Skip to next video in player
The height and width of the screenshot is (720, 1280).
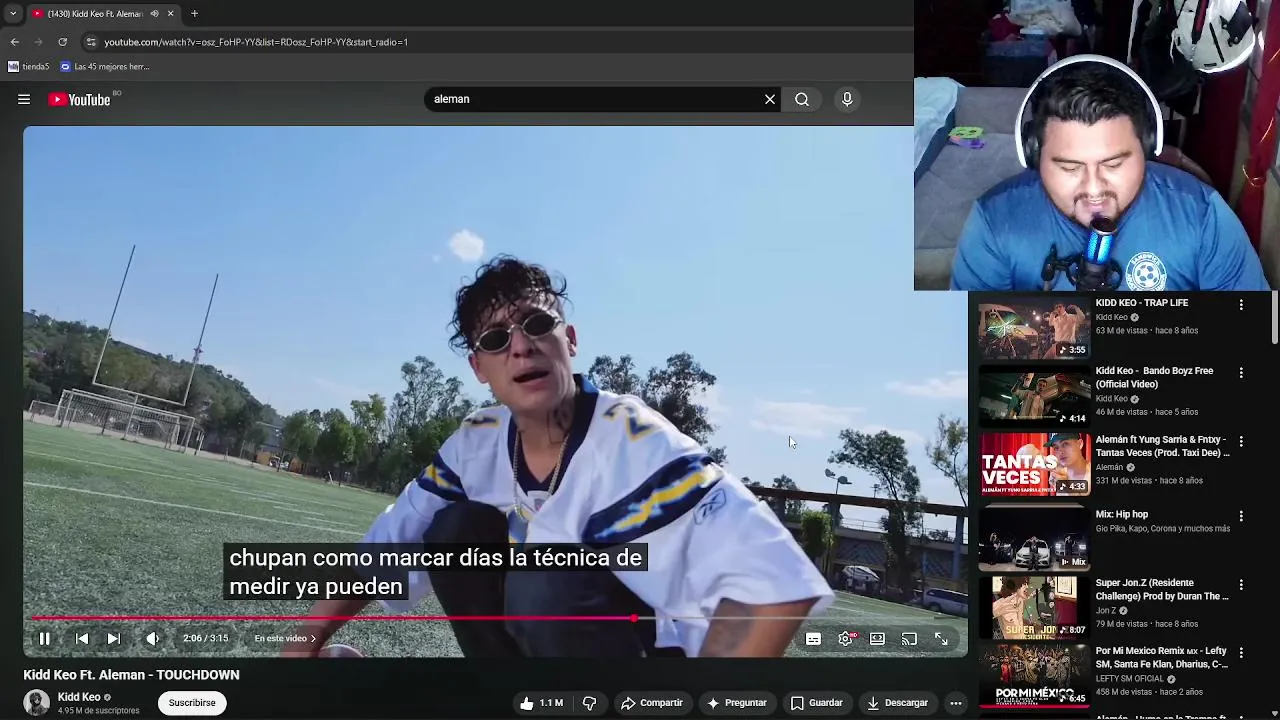pos(113,638)
